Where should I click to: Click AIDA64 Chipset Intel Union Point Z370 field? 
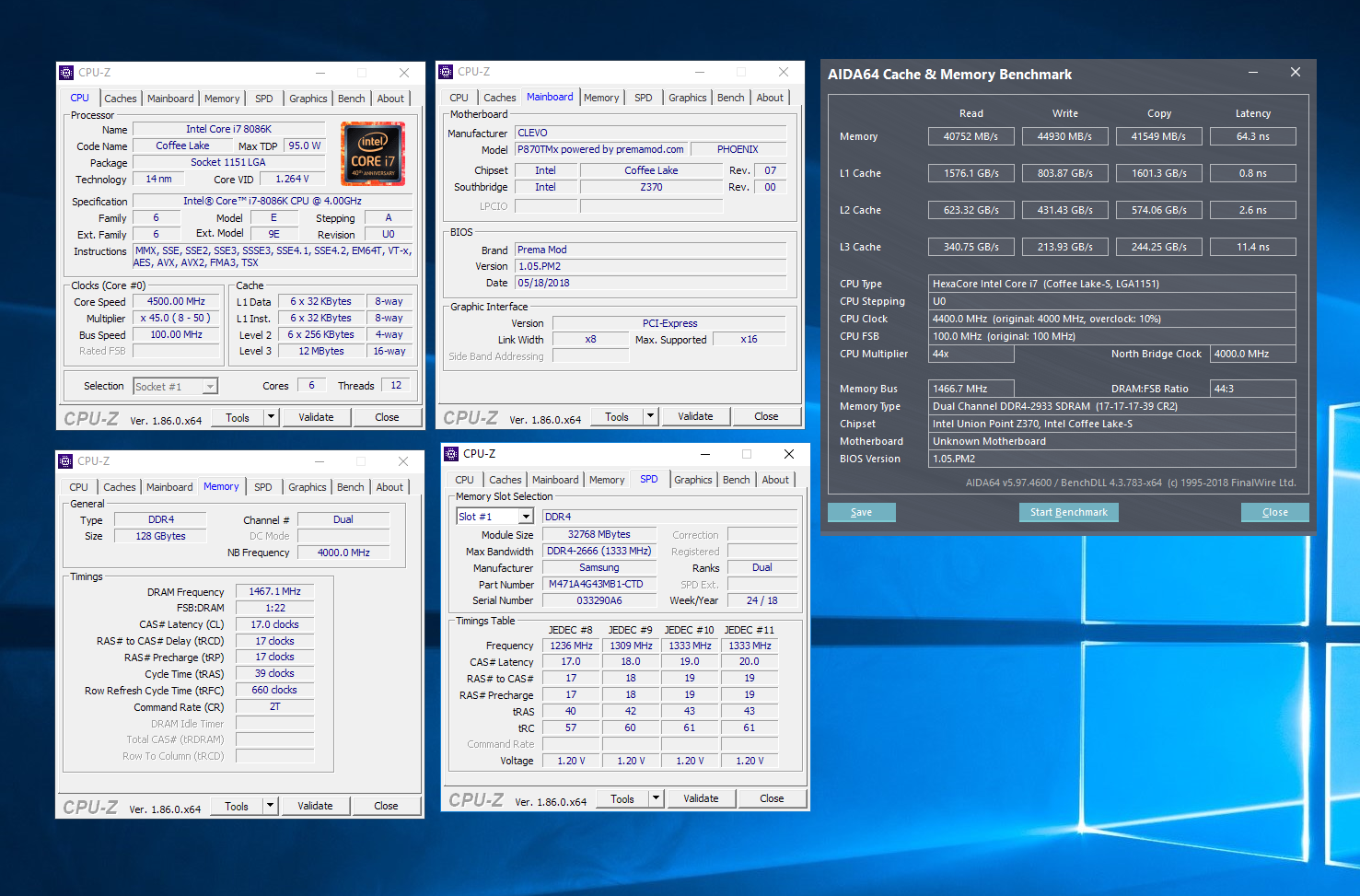click(1112, 424)
